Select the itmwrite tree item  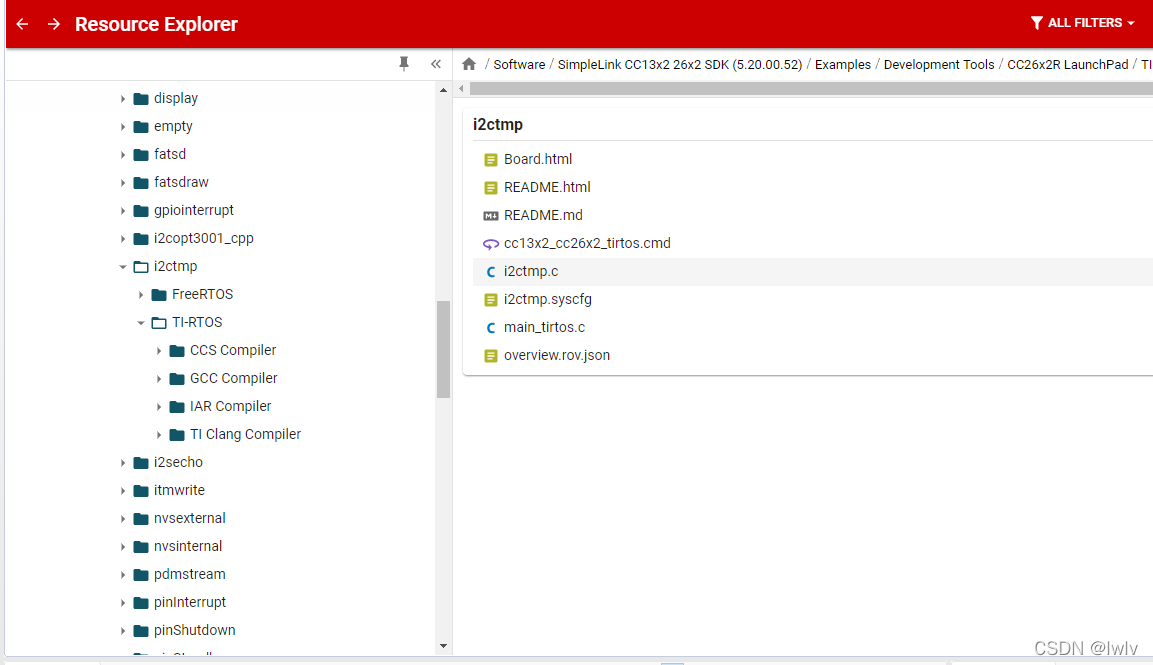179,490
